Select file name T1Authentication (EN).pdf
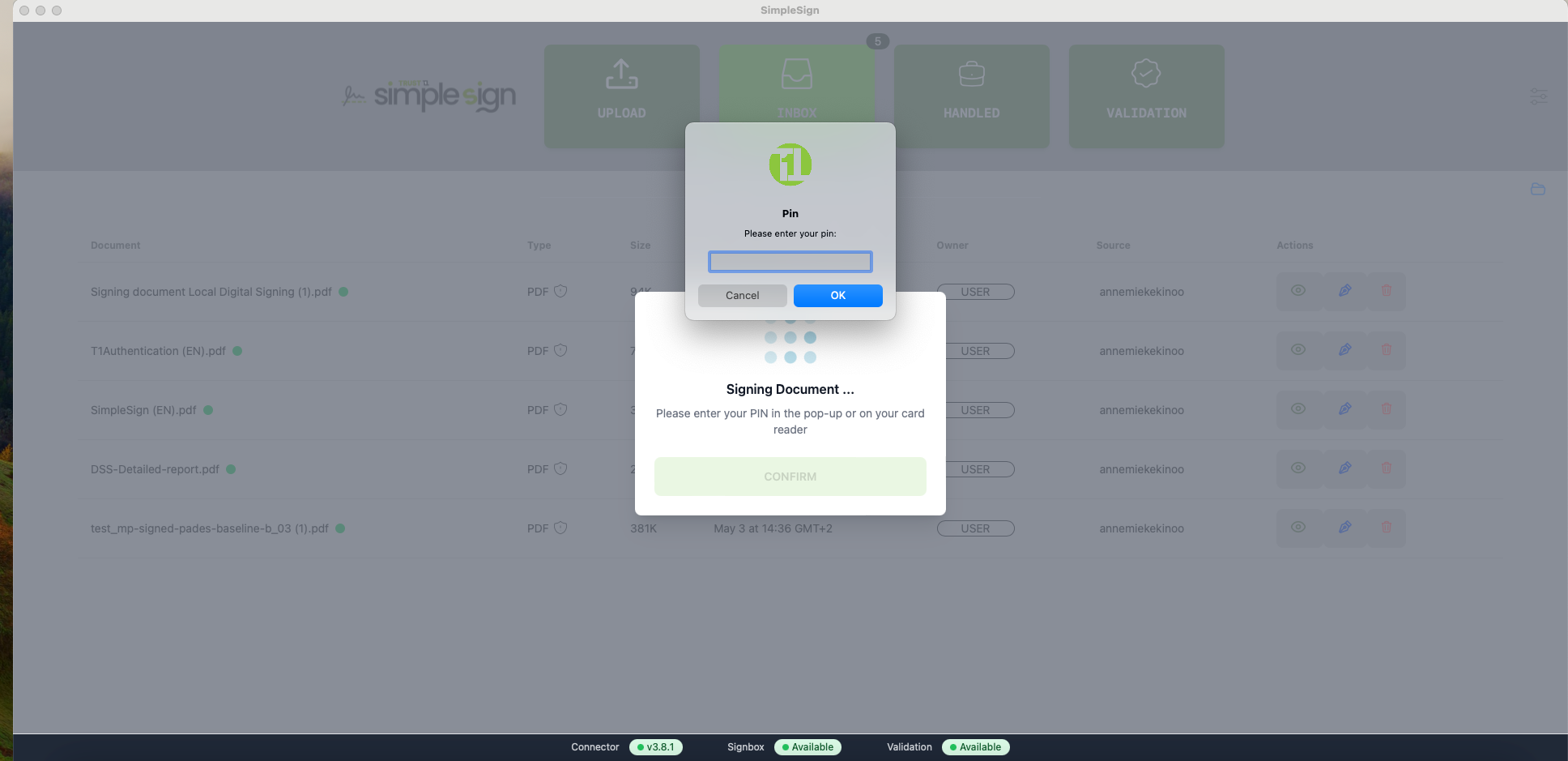1568x761 pixels. [x=158, y=351]
